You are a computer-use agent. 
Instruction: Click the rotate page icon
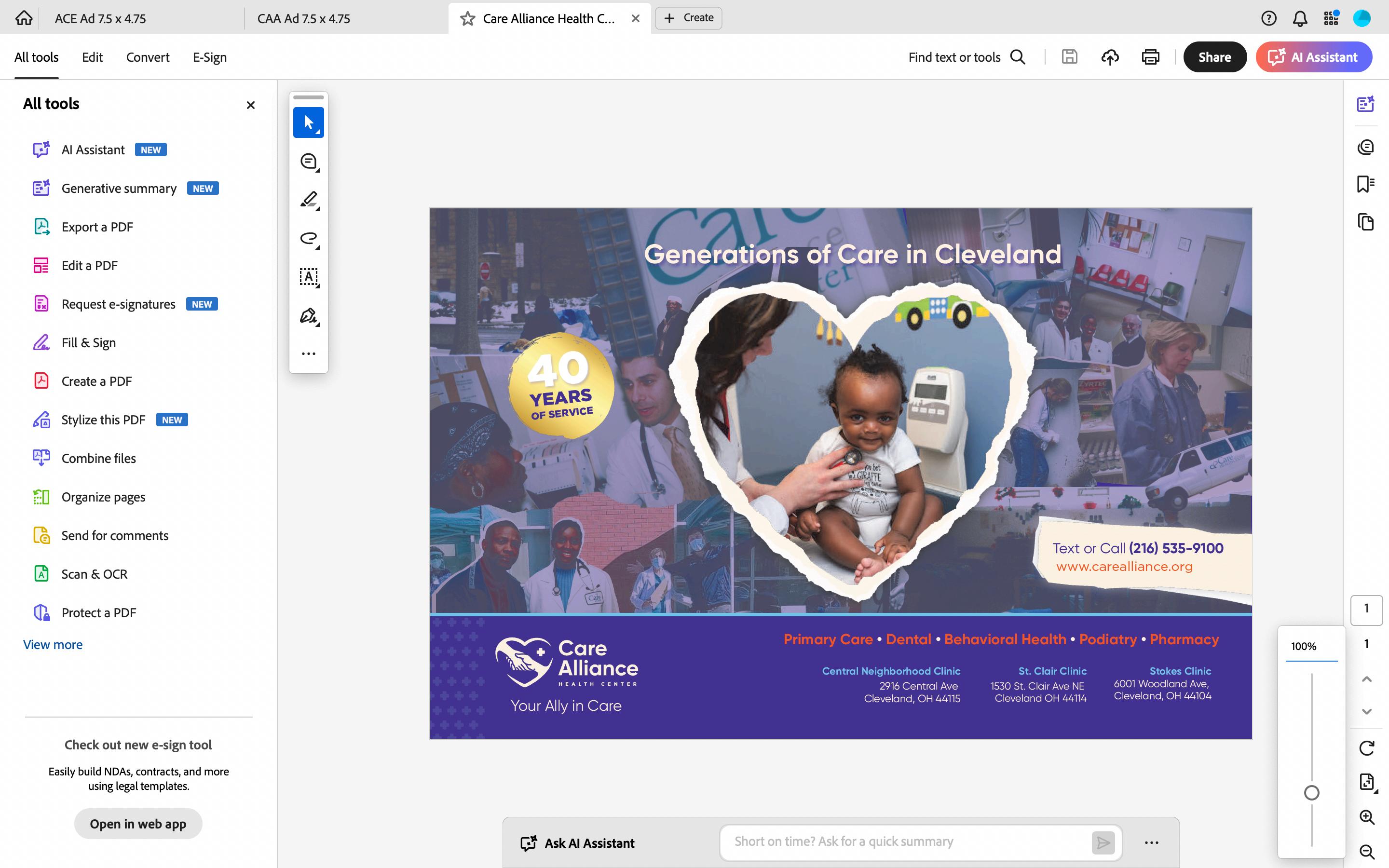coord(1367,748)
